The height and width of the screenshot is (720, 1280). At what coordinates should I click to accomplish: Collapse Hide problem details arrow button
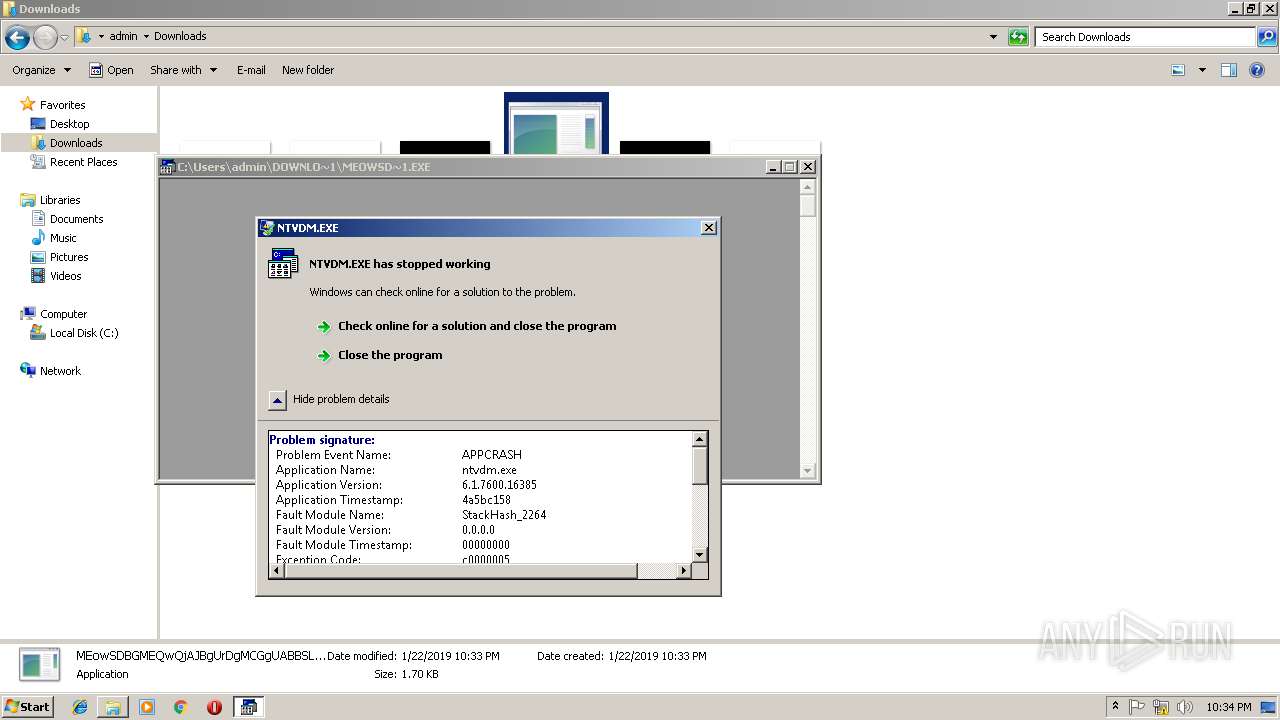278,399
